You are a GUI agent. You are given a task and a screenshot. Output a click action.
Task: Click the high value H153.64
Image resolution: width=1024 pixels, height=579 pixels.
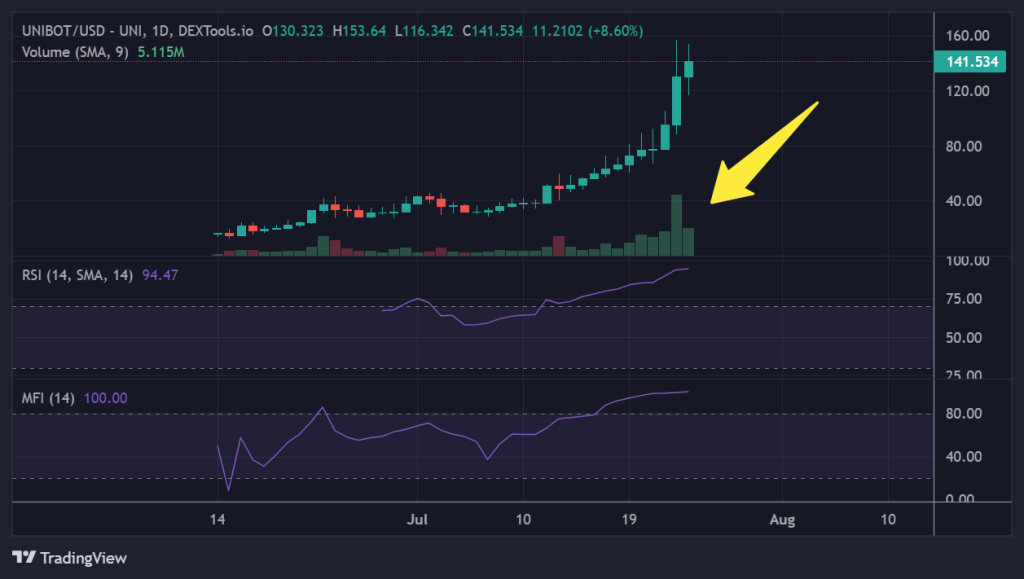pyautogui.click(x=359, y=31)
